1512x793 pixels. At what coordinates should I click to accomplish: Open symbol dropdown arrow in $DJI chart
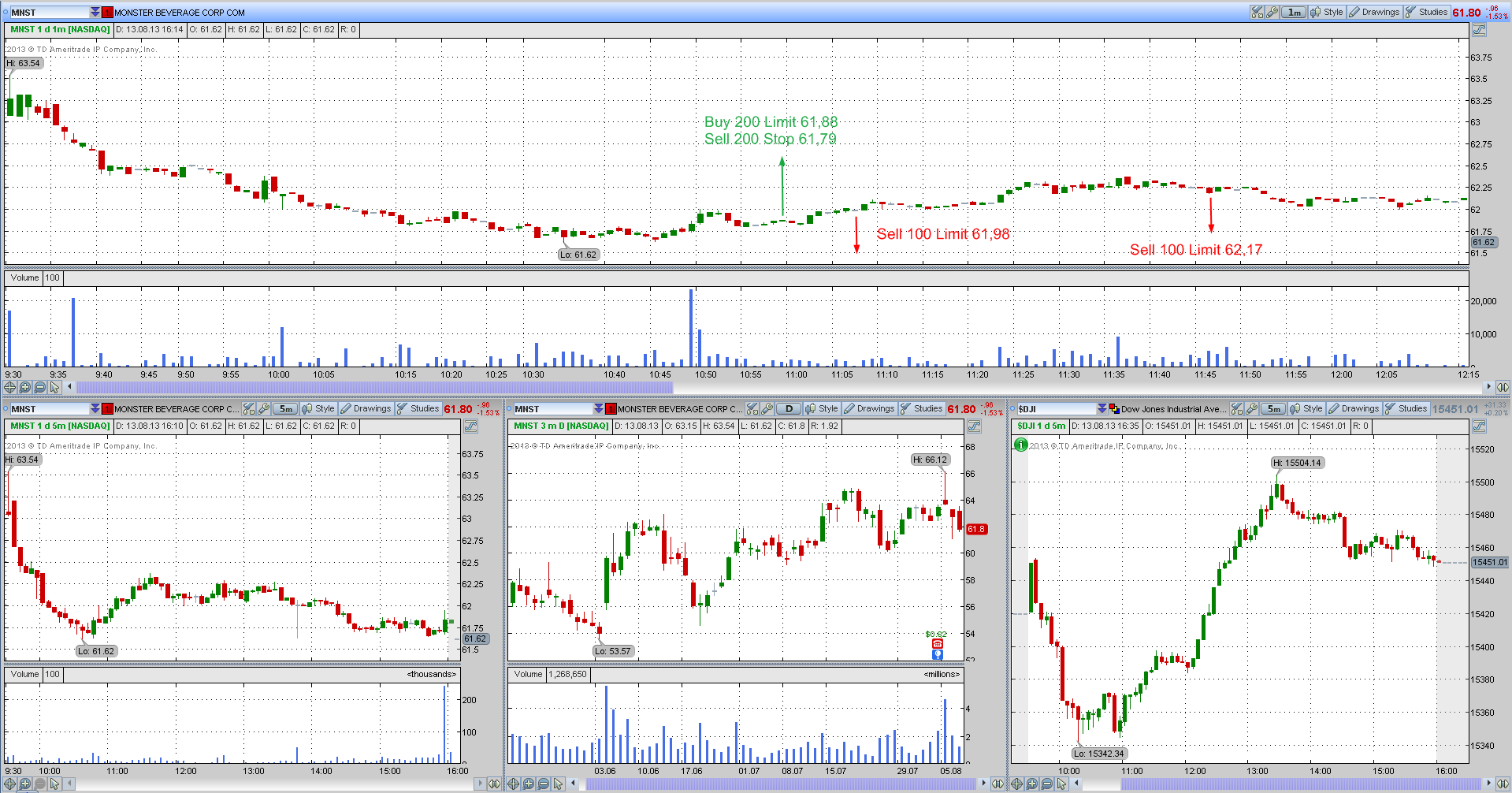pos(1102,409)
